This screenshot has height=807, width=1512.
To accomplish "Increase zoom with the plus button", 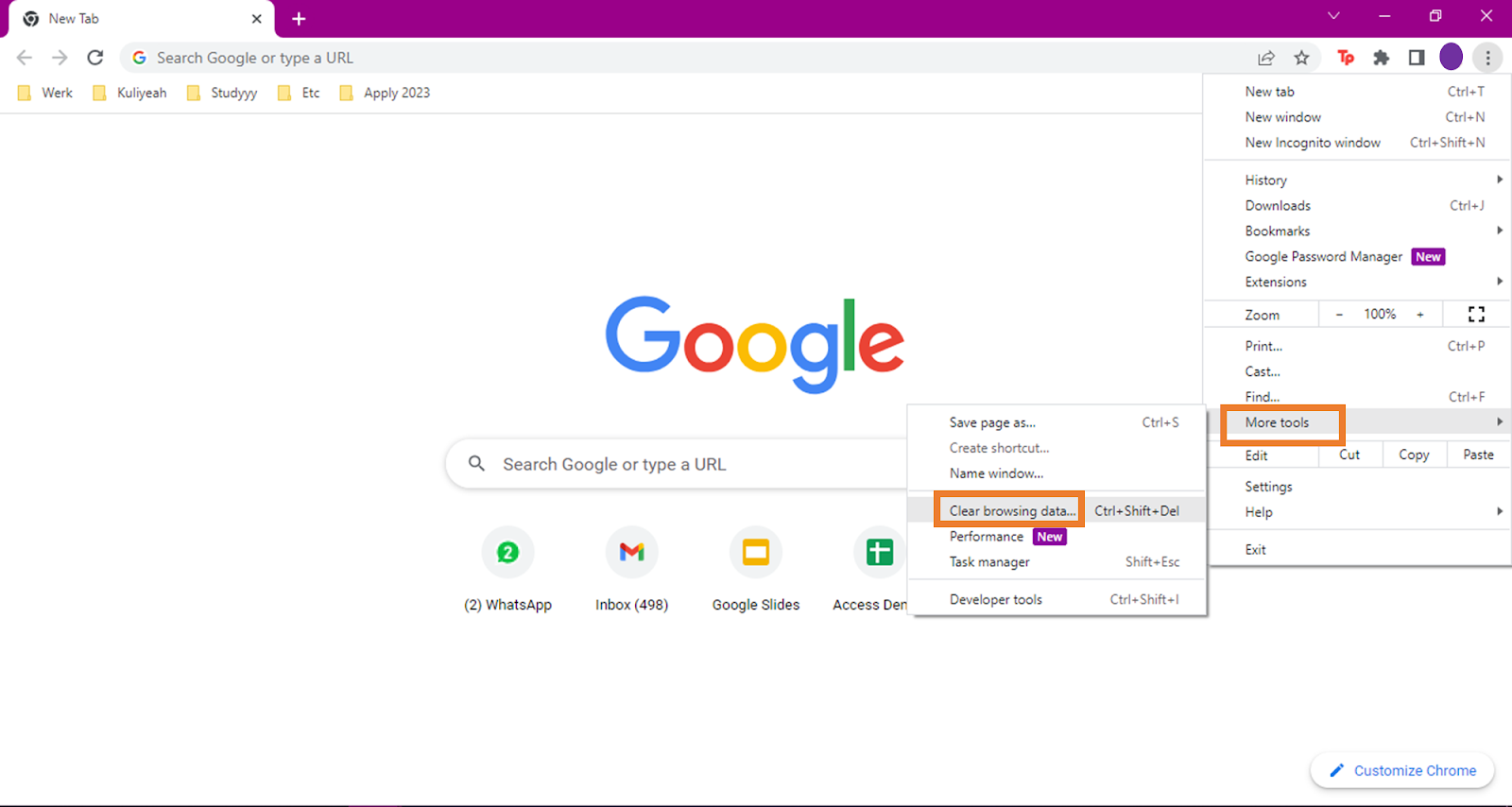I will click(1419, 315).
